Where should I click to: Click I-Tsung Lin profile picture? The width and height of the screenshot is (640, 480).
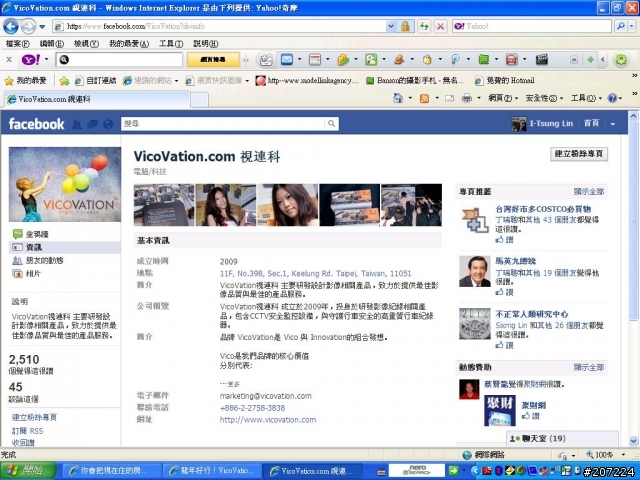pyautogui.click(x=519, y=124)
